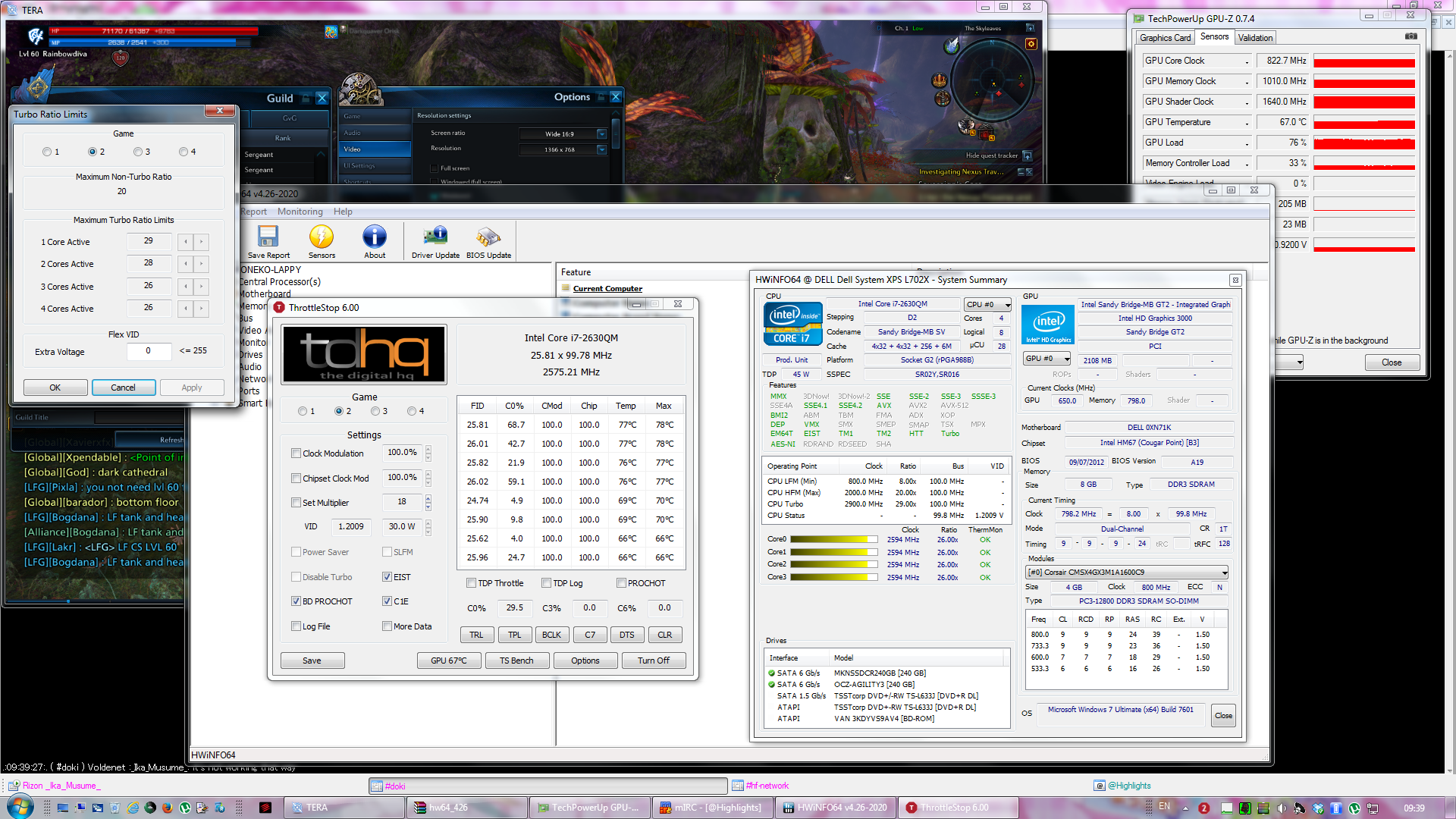
Task: Switch to GPU-Z Graphics Card tab
Action: coord(1165,38)
